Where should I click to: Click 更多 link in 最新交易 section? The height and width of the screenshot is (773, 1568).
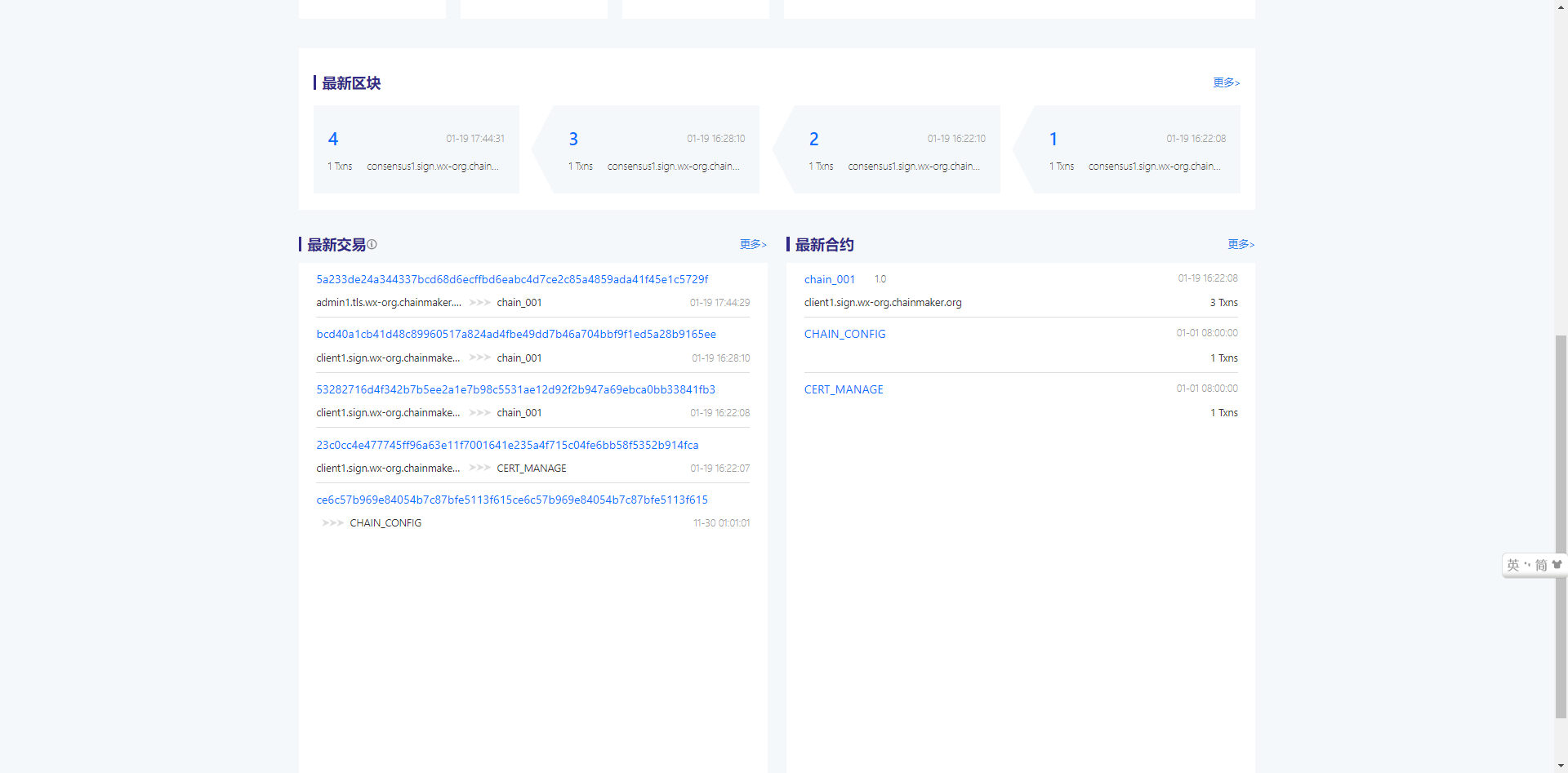coord(753,244)
